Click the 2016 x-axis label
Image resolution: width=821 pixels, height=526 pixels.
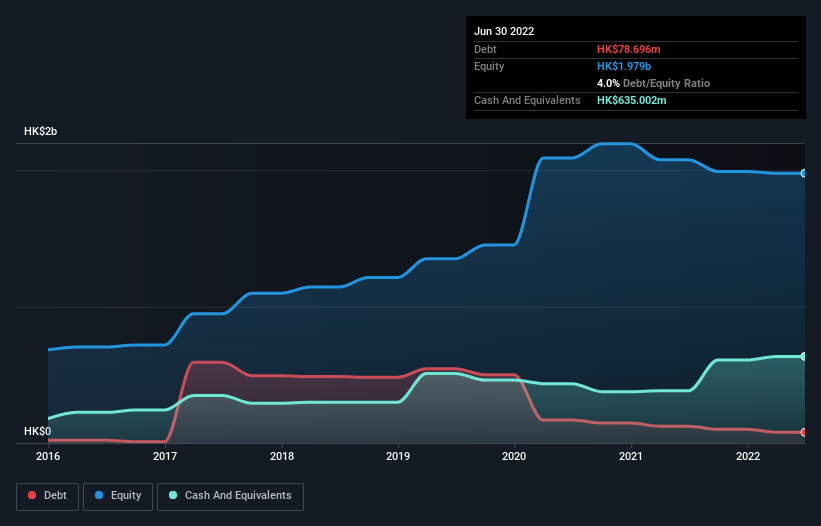[x=48, y=456]
